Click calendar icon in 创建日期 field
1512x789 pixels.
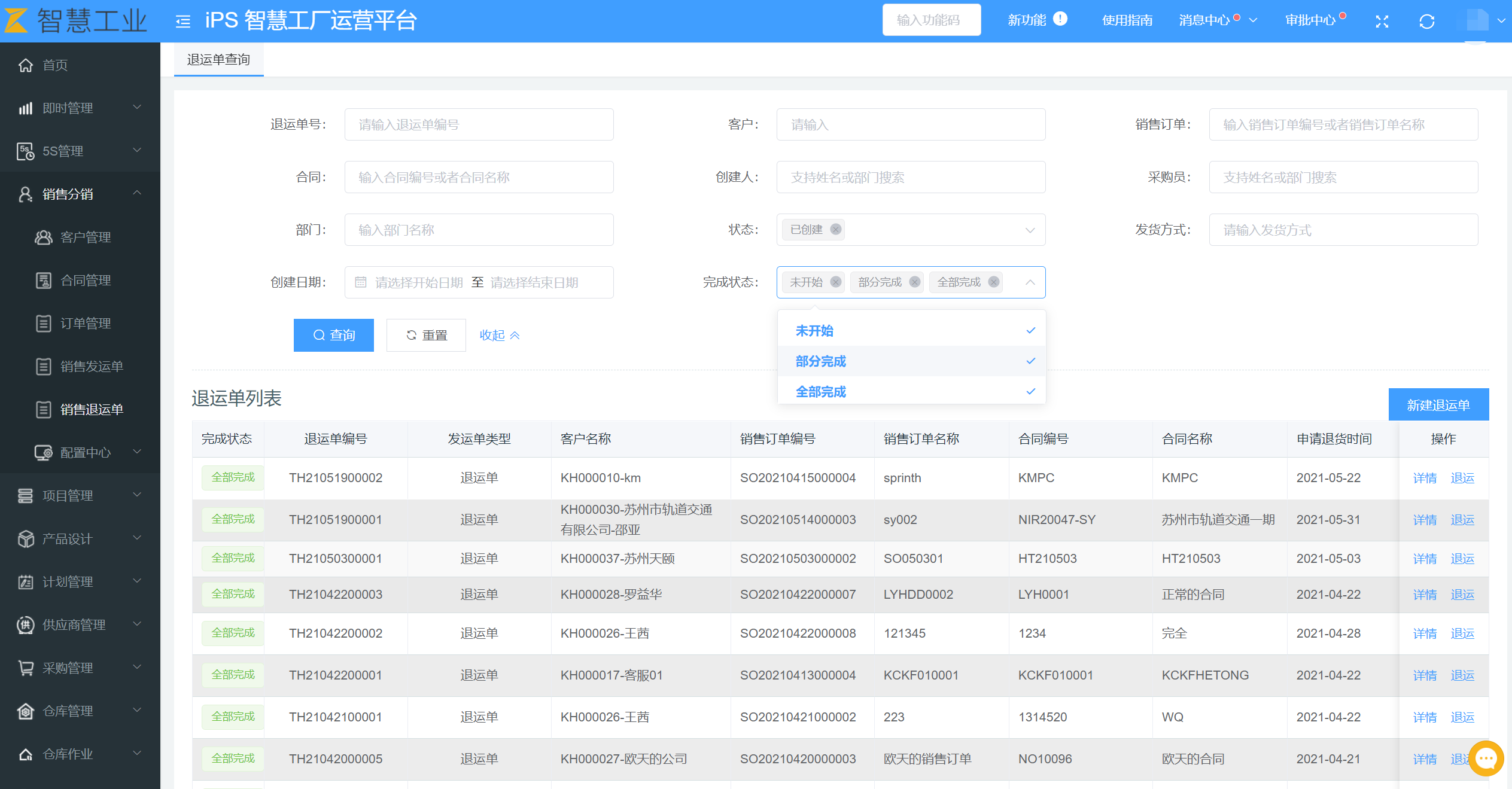[361, 282]
